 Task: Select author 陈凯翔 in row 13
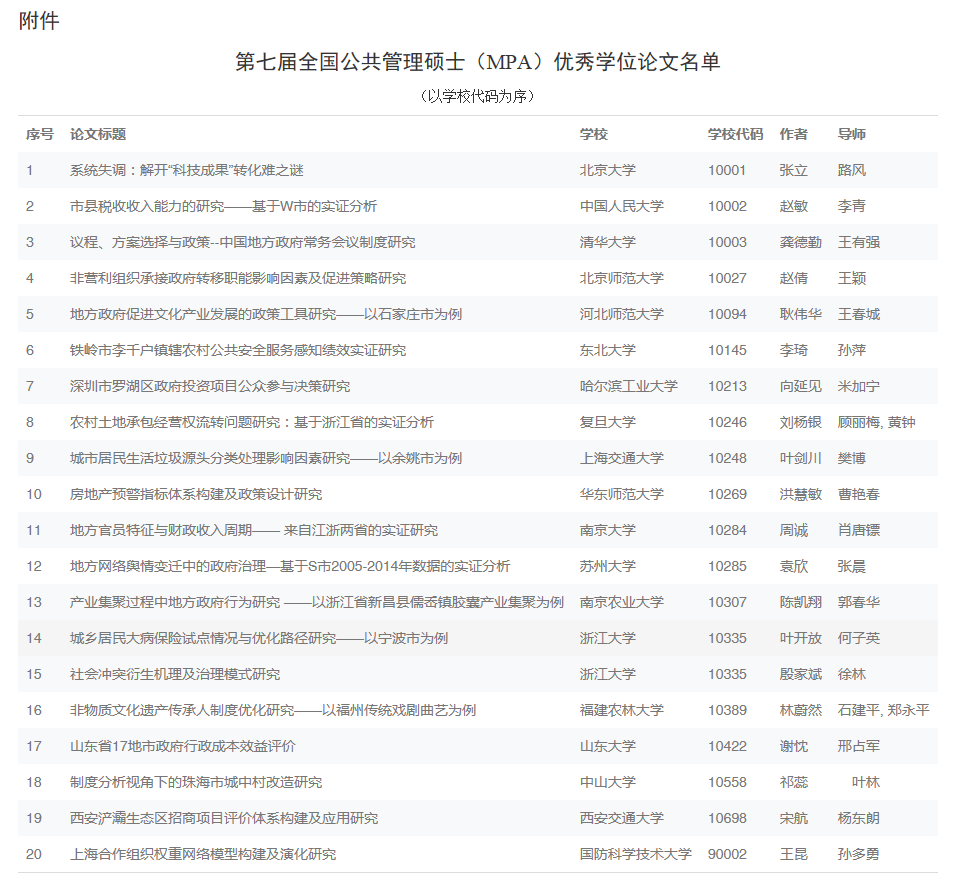click(800, 602)
